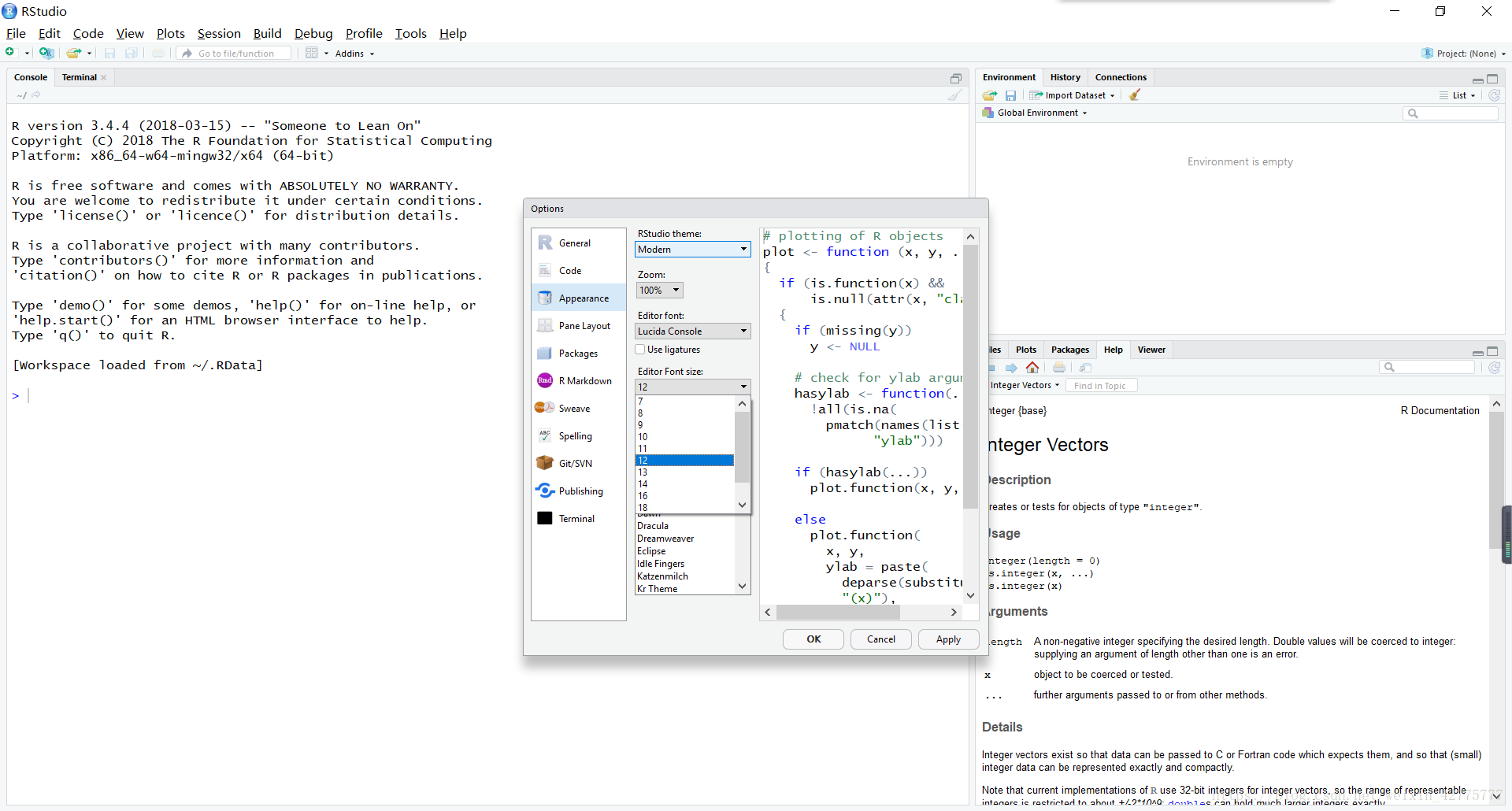Viewport: 1512px width, 811px height.
Task: Create a new R project via toolbar icon
Action: pos(46,53)
